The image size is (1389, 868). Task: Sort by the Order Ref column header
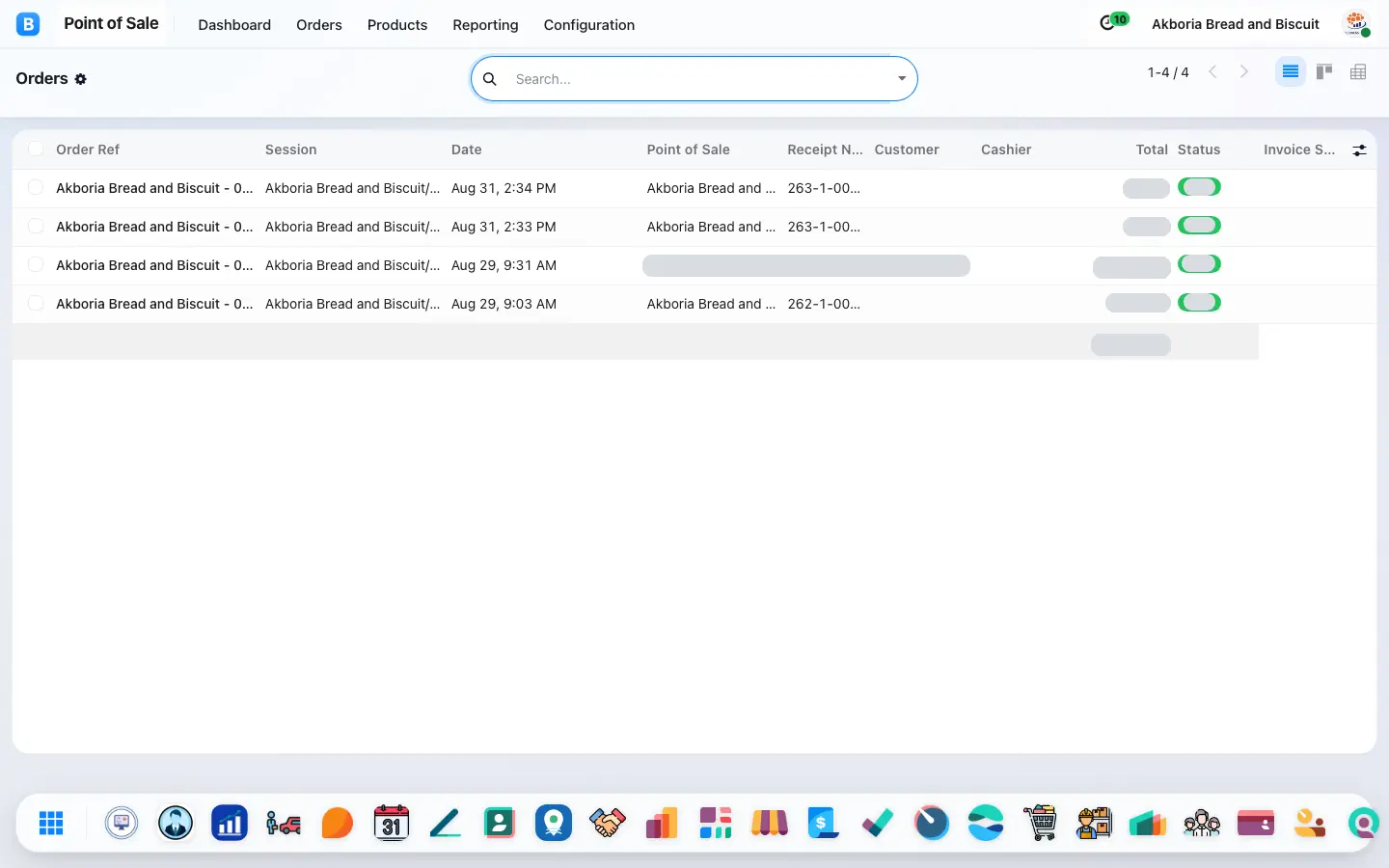coord(88,149)
